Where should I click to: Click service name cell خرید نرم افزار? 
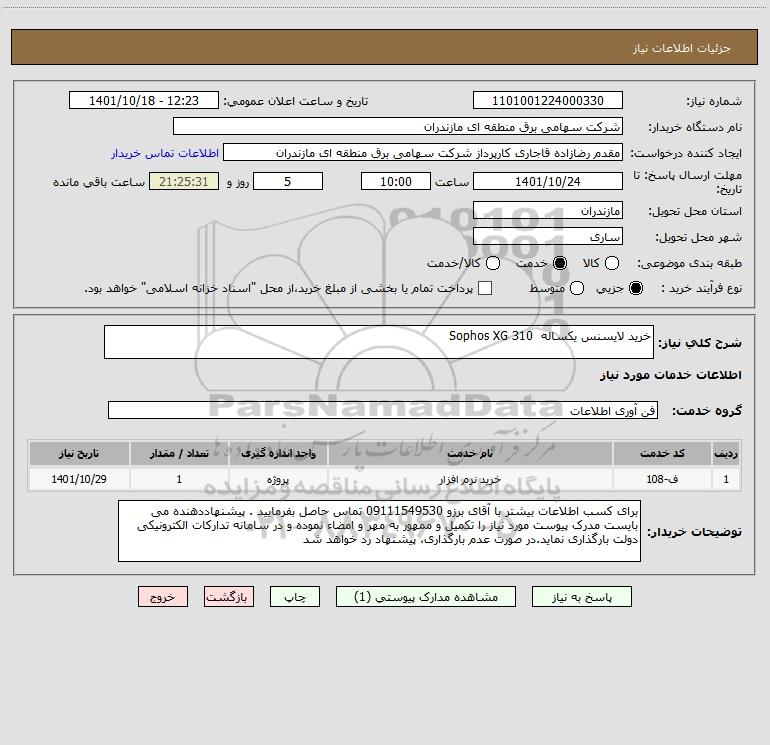click(470, 479)
